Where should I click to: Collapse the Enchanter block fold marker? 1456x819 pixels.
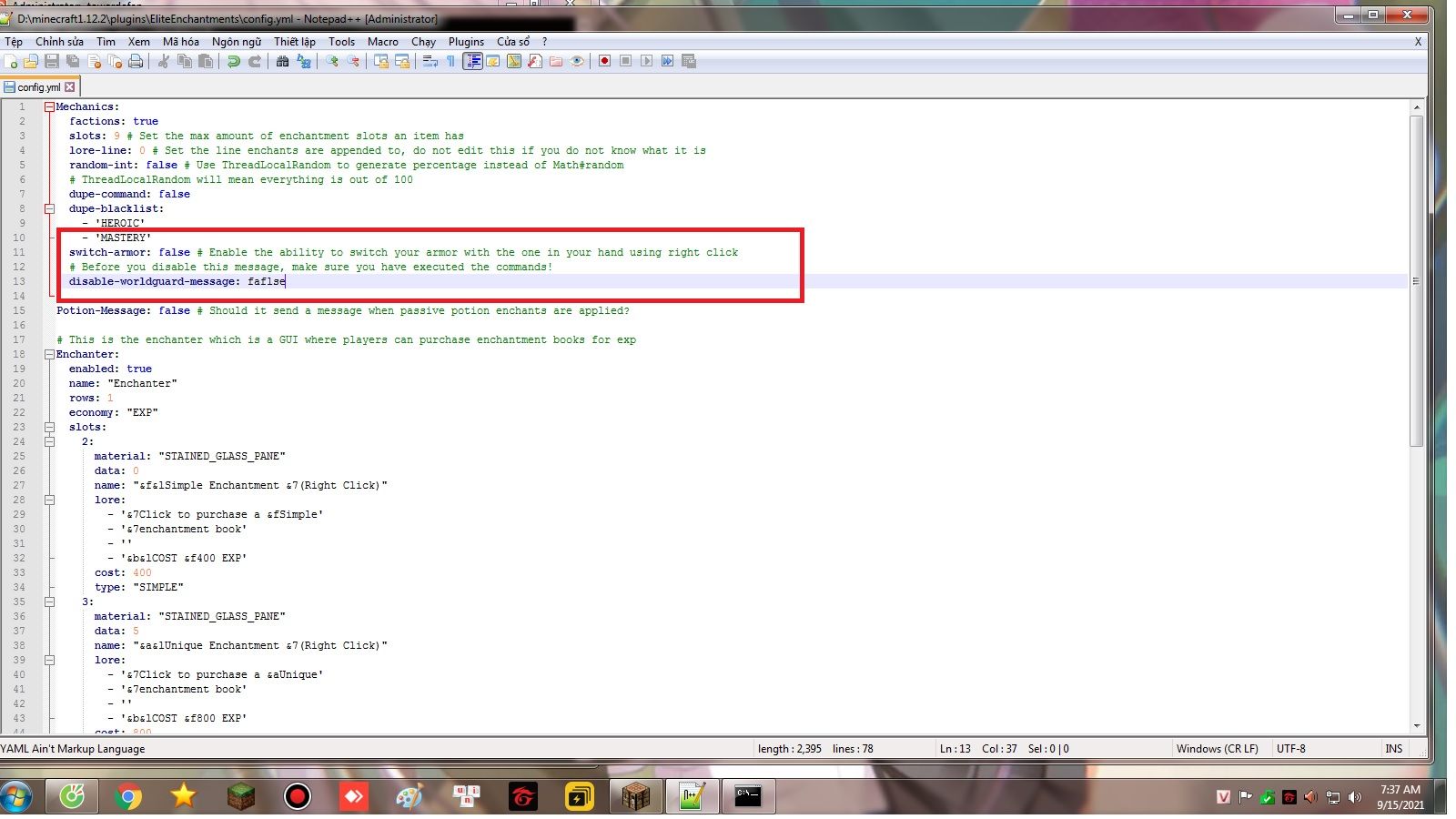(49, 354)
